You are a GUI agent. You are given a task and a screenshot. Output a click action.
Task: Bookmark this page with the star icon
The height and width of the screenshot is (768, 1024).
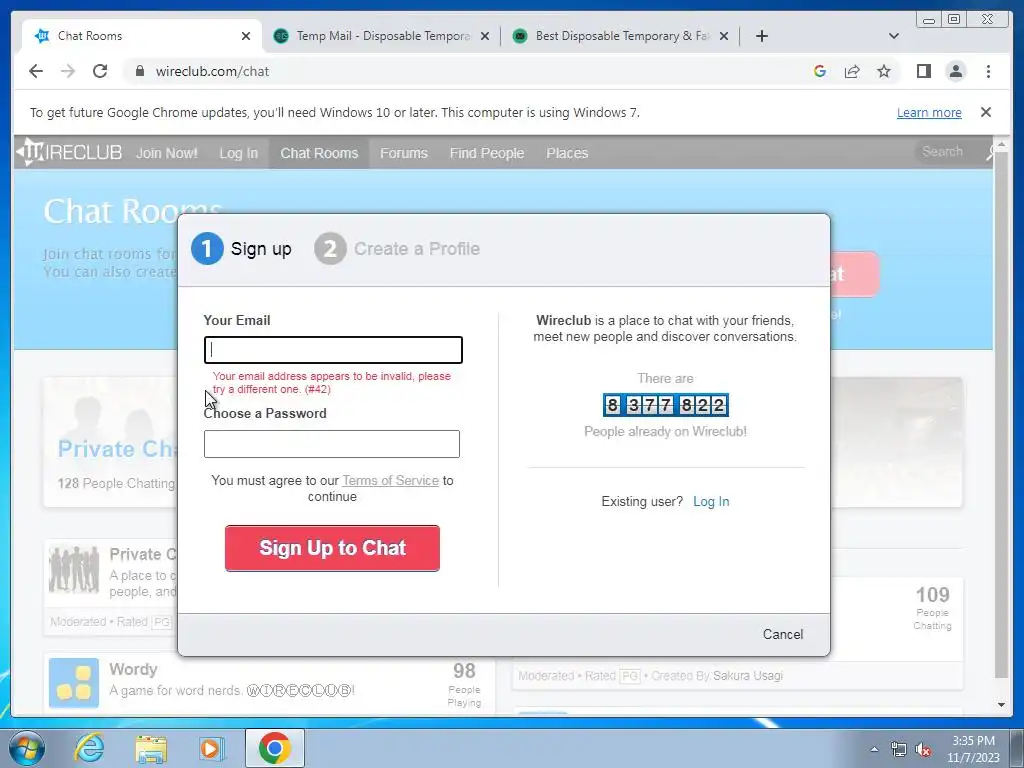point(884,71)
